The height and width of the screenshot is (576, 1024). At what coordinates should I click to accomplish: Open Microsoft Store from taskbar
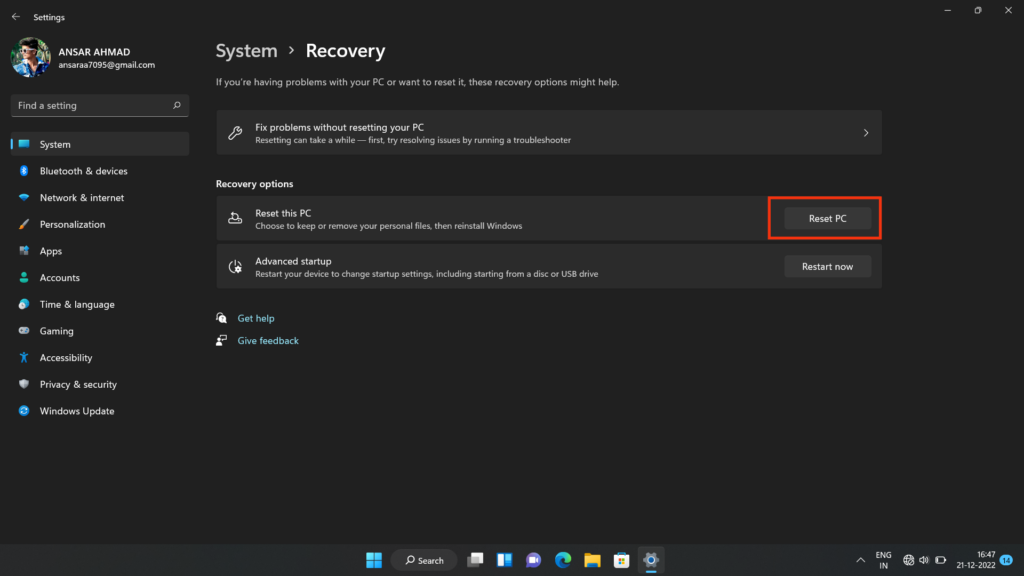pos(622,560)
